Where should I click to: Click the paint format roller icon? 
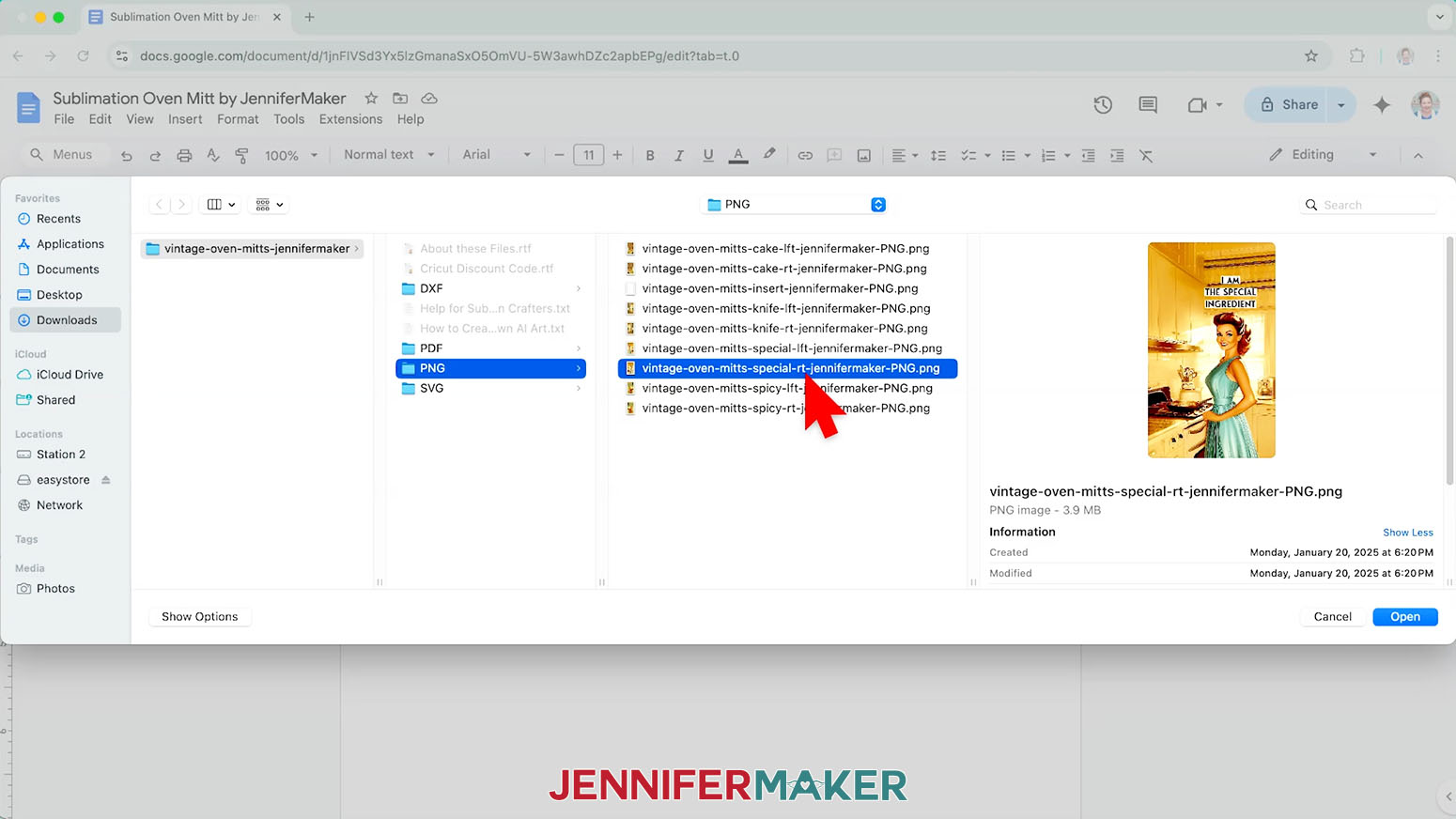point(241,156)
